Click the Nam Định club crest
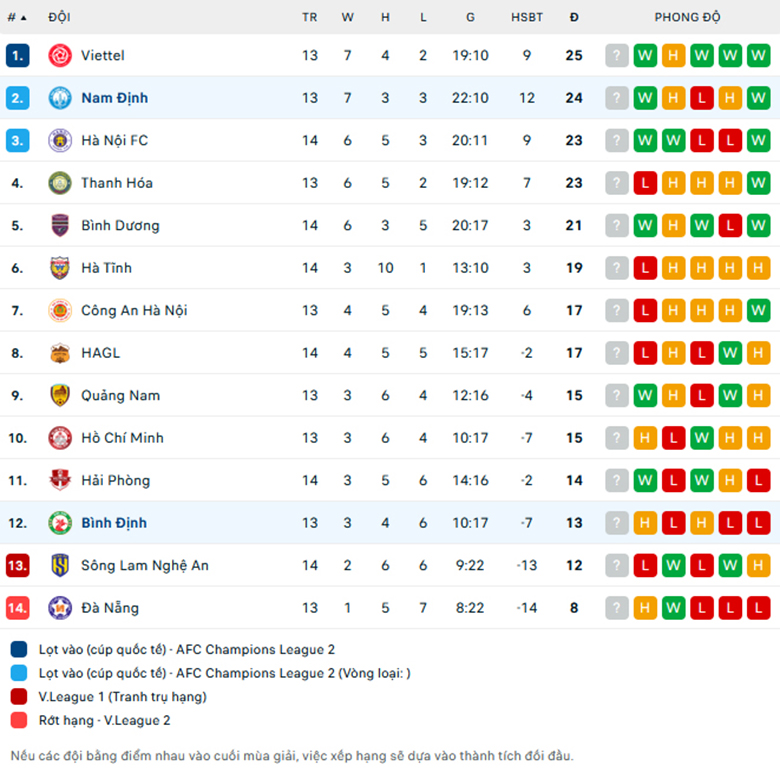The image size is (780, 772). (x=60, y=97)
